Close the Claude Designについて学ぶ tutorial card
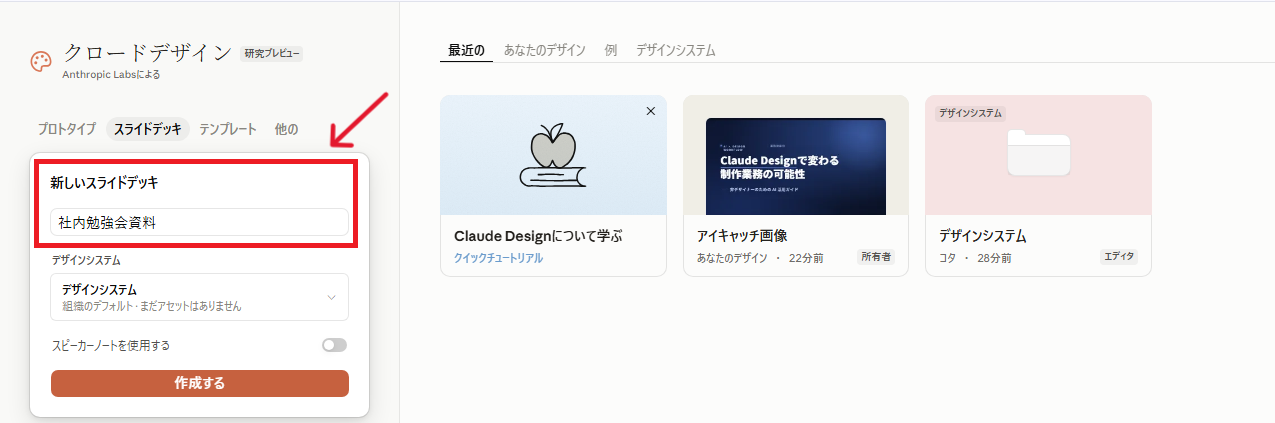 click(x=651, y=111)
